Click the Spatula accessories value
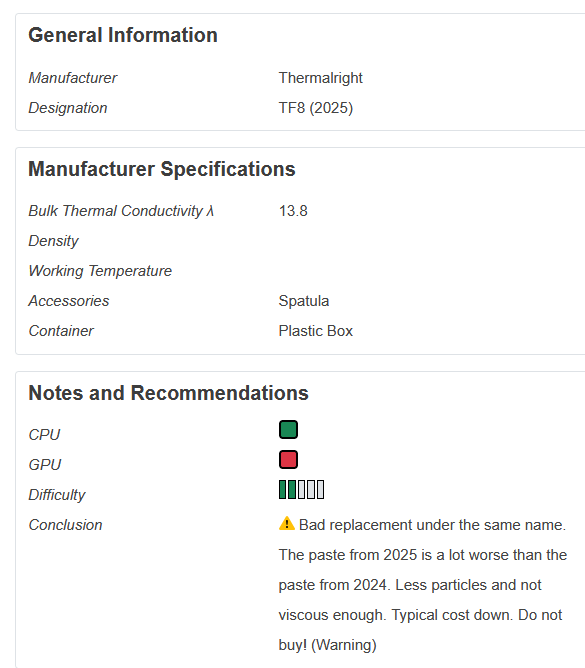This screenshot has width=585, height=668. pyautogui.click(x=304, y=301)
